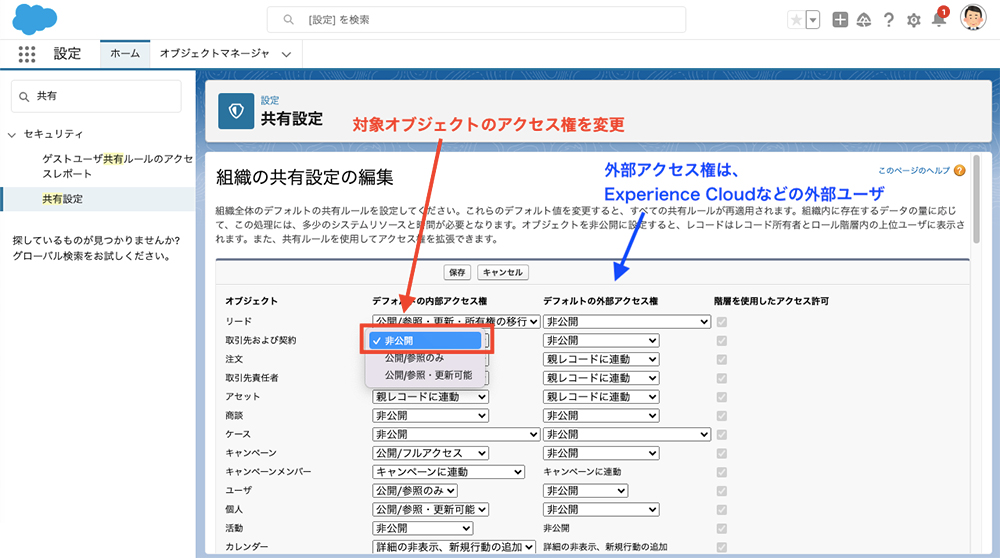This screenshot has width=1000, height=558.
Task: Toggle hierarchy access checkbox for アセット
Action: (x=722, y=397)
